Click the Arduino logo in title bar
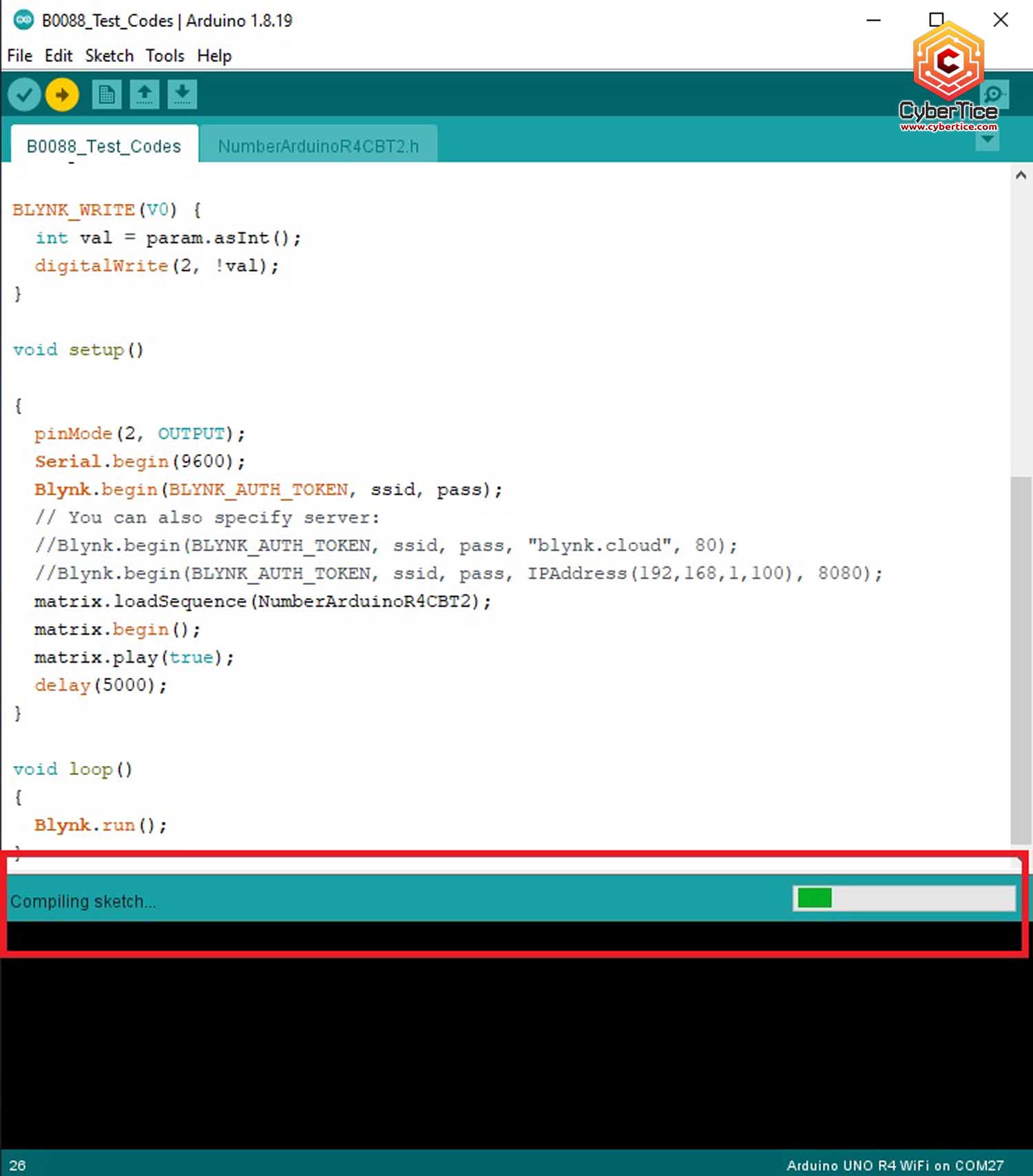This screenshot has width=1033, height=1176. [x=23, y=20]
